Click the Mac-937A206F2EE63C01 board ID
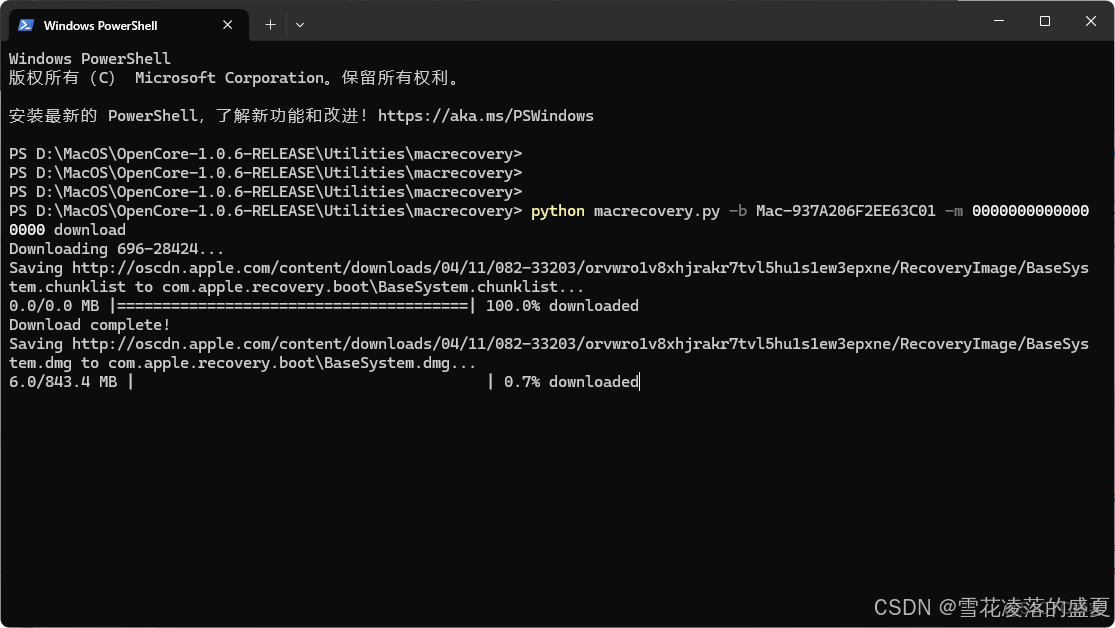This screenshot has width=1115, height=628. [x=845, y=211]
